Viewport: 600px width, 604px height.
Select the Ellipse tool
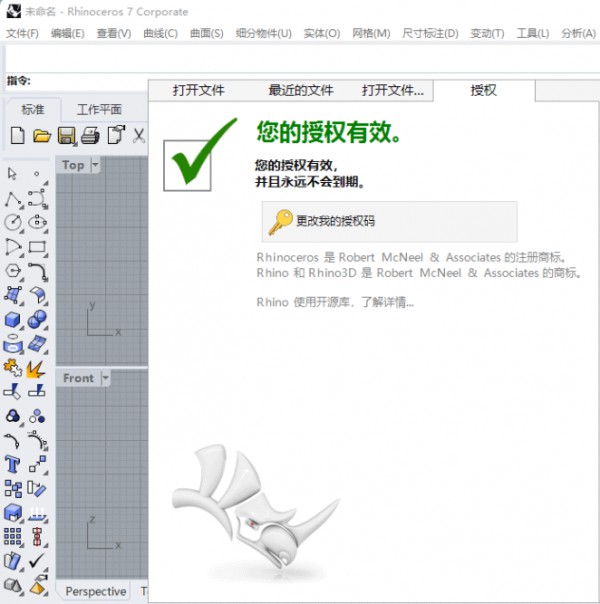37,222
